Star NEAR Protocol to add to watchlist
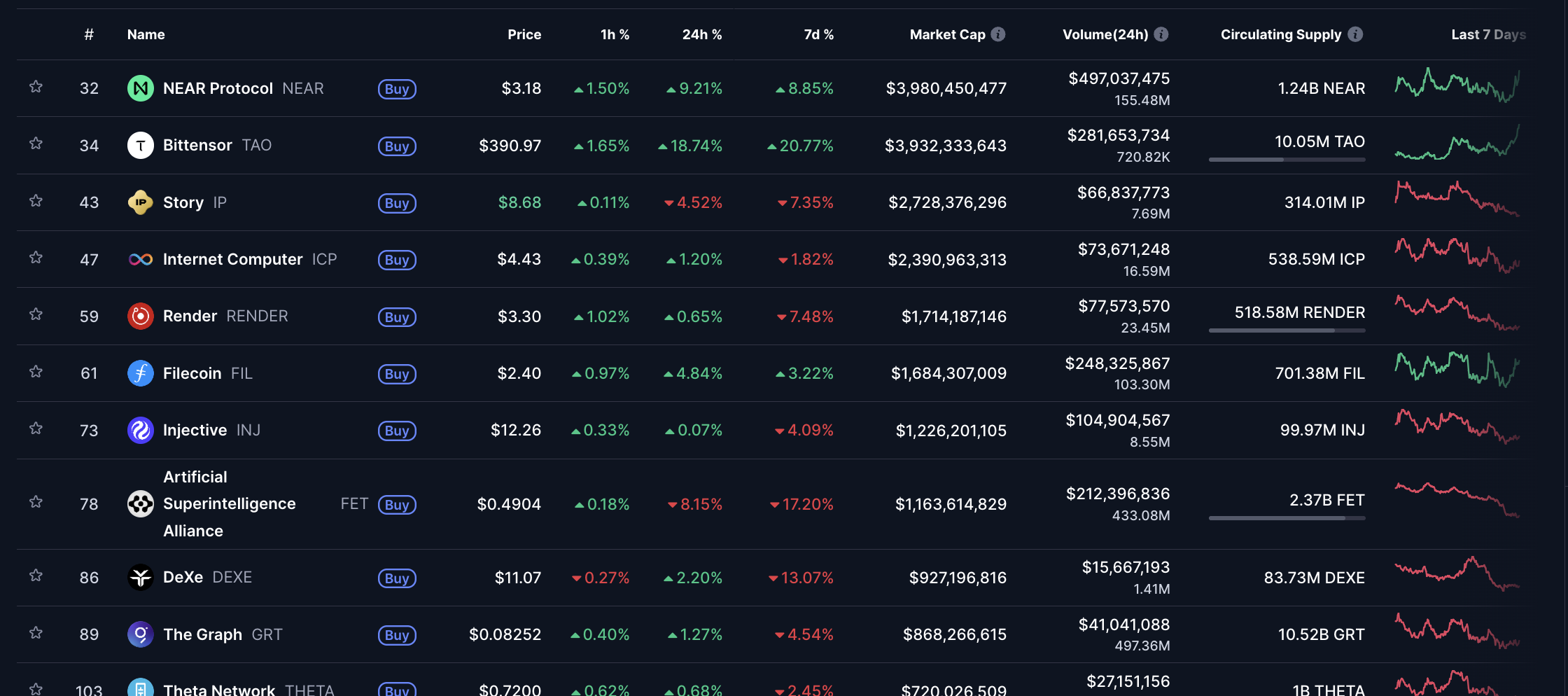Screen dimensions: 1568x696 pyautogui.click(x=36, y=87)
